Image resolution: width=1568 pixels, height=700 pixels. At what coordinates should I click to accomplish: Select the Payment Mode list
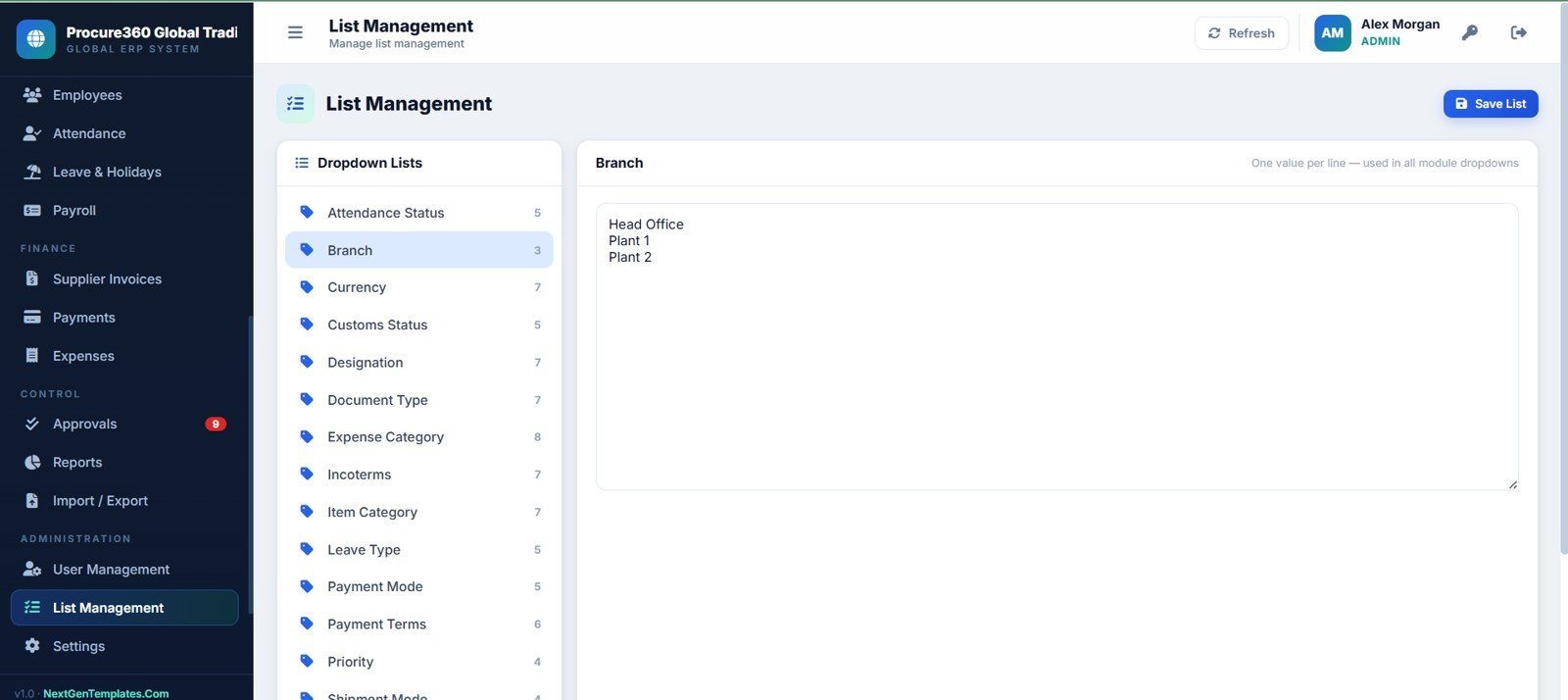[x=419, y=586]
